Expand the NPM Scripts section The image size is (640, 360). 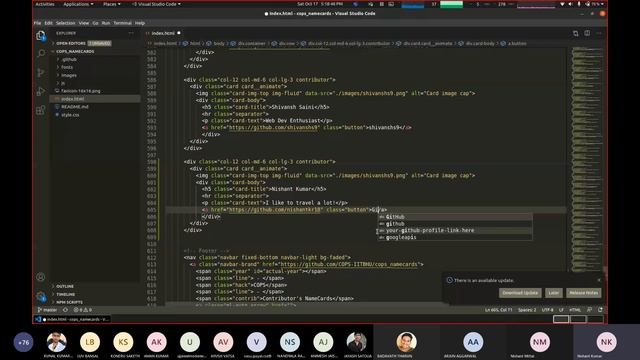[96, 302]
